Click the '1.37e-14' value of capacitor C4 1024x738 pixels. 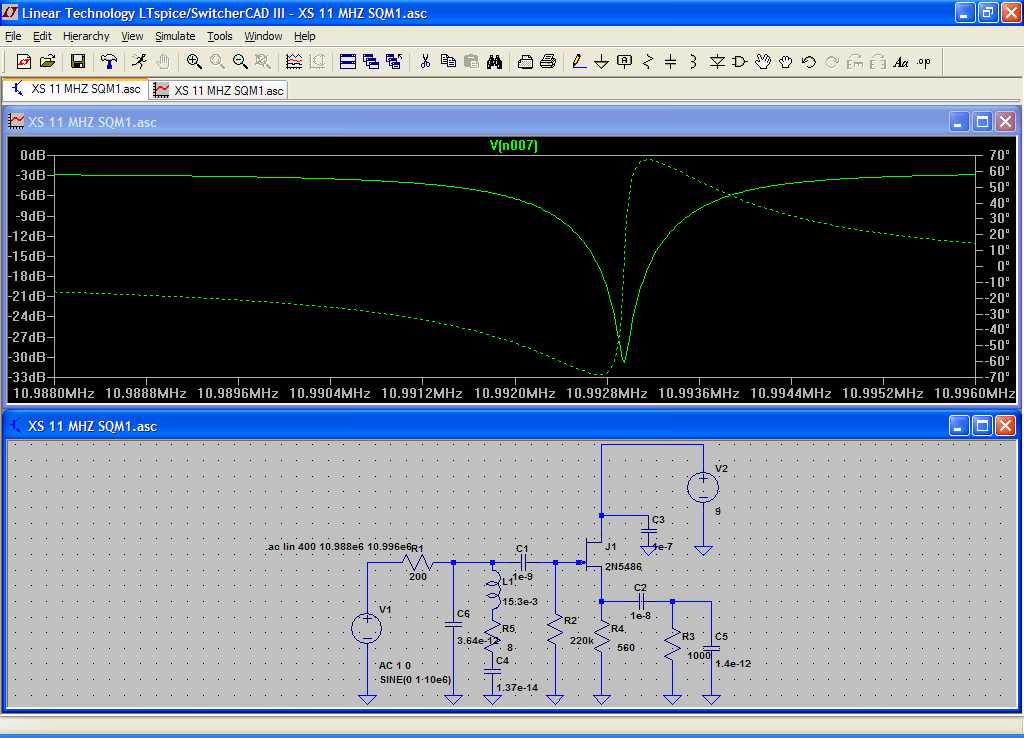tap(517, 687)
